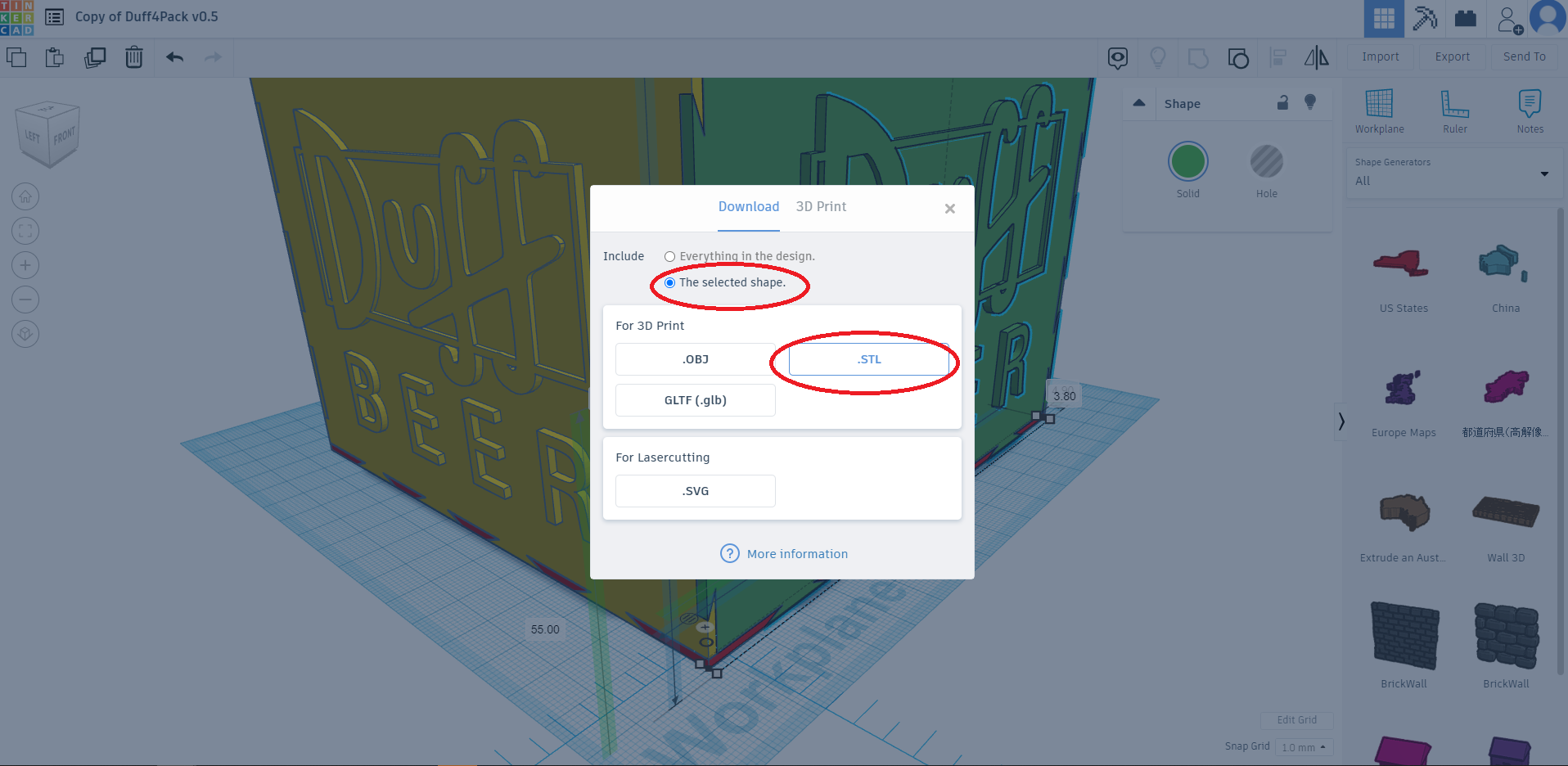Screen dimensions: 1568x766
Task: Click the Zoom in button
Action: pos(25,265)
